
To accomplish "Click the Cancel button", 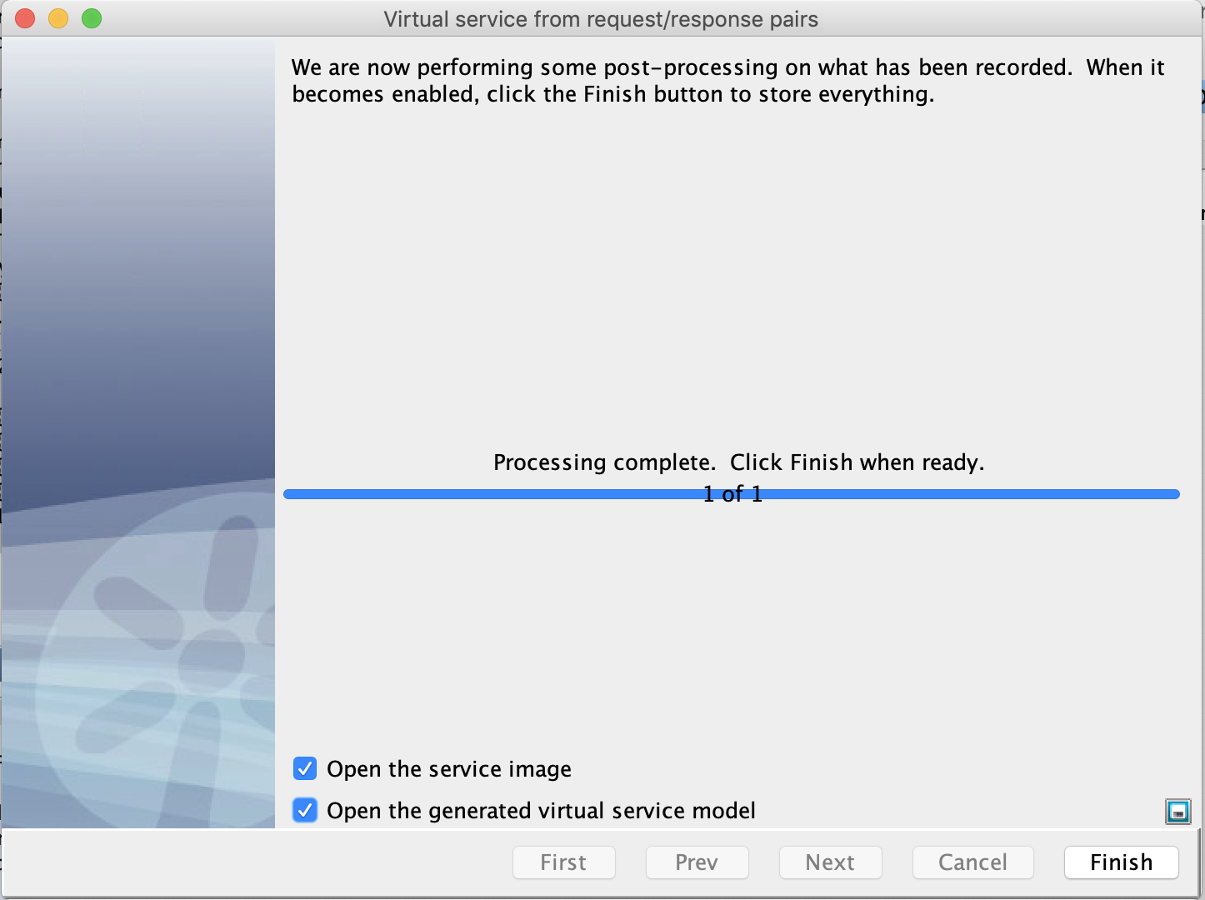I will pyautogui.click(x=972, y=863).
